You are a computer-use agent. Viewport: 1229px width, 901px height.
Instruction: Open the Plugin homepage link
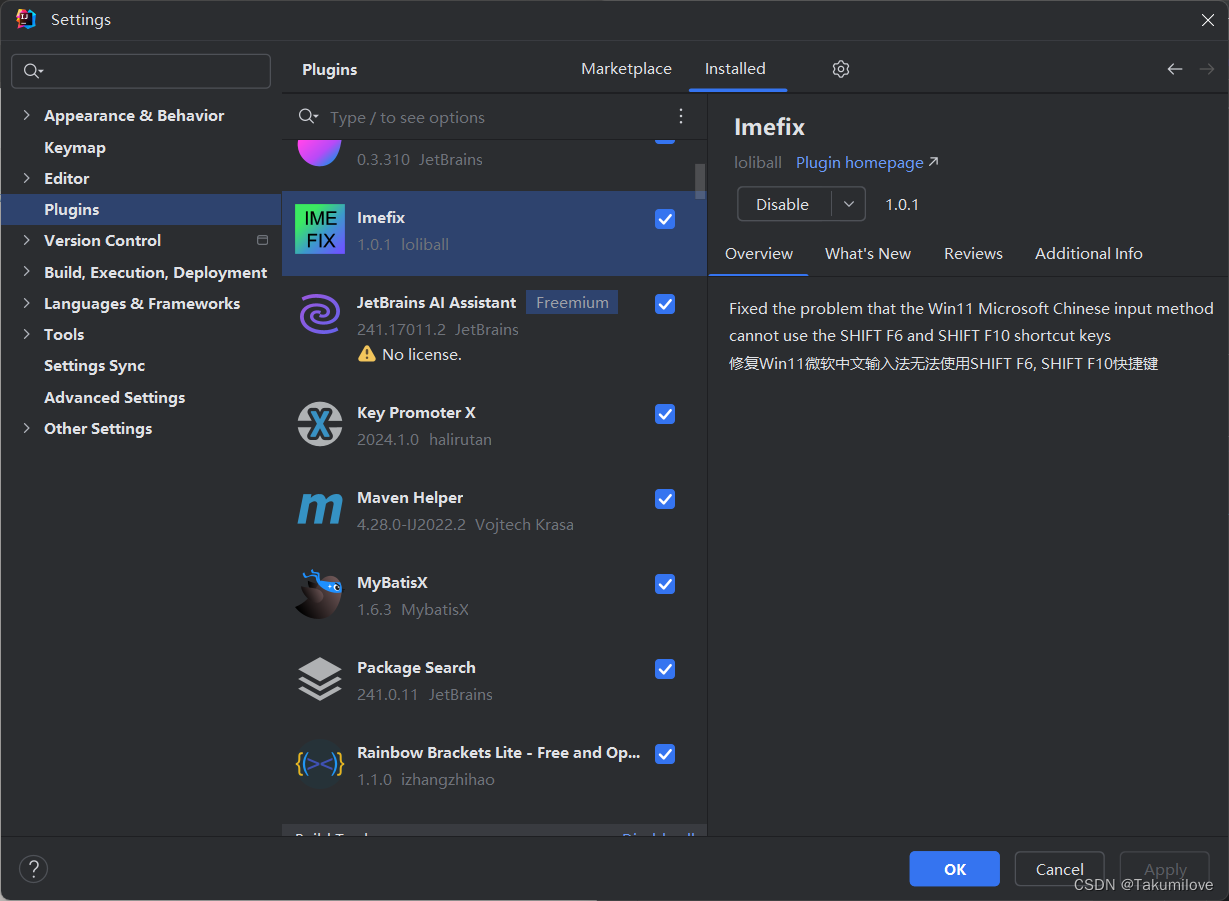pos(867,162)
